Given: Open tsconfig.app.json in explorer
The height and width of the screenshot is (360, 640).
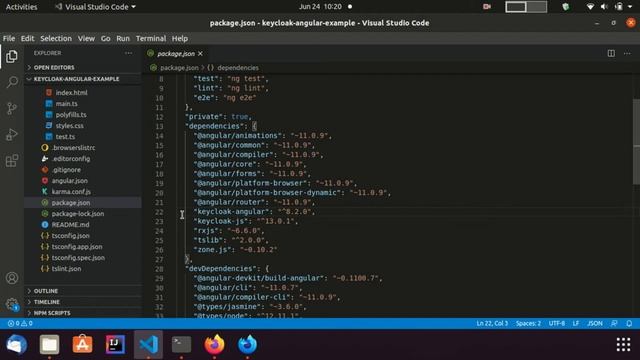Looking at the screenshot, I should click(x=77, y=247).
